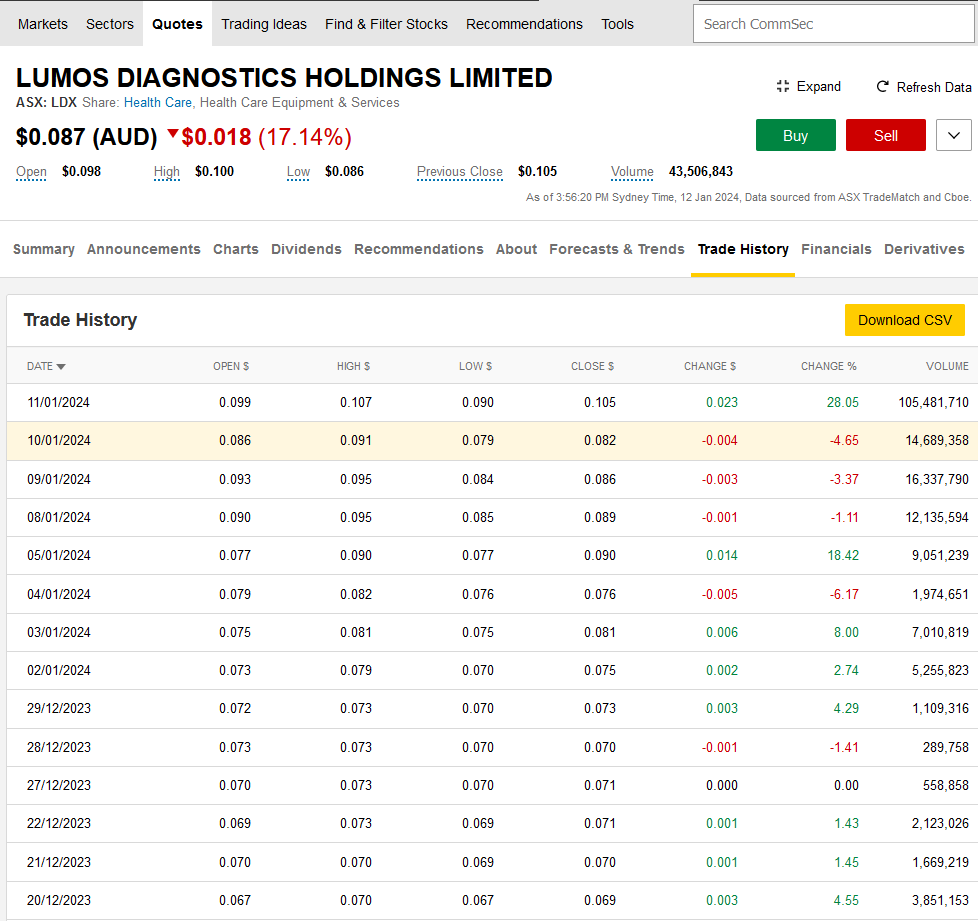Click the 05/01/2024 date cell

(59, 556)
